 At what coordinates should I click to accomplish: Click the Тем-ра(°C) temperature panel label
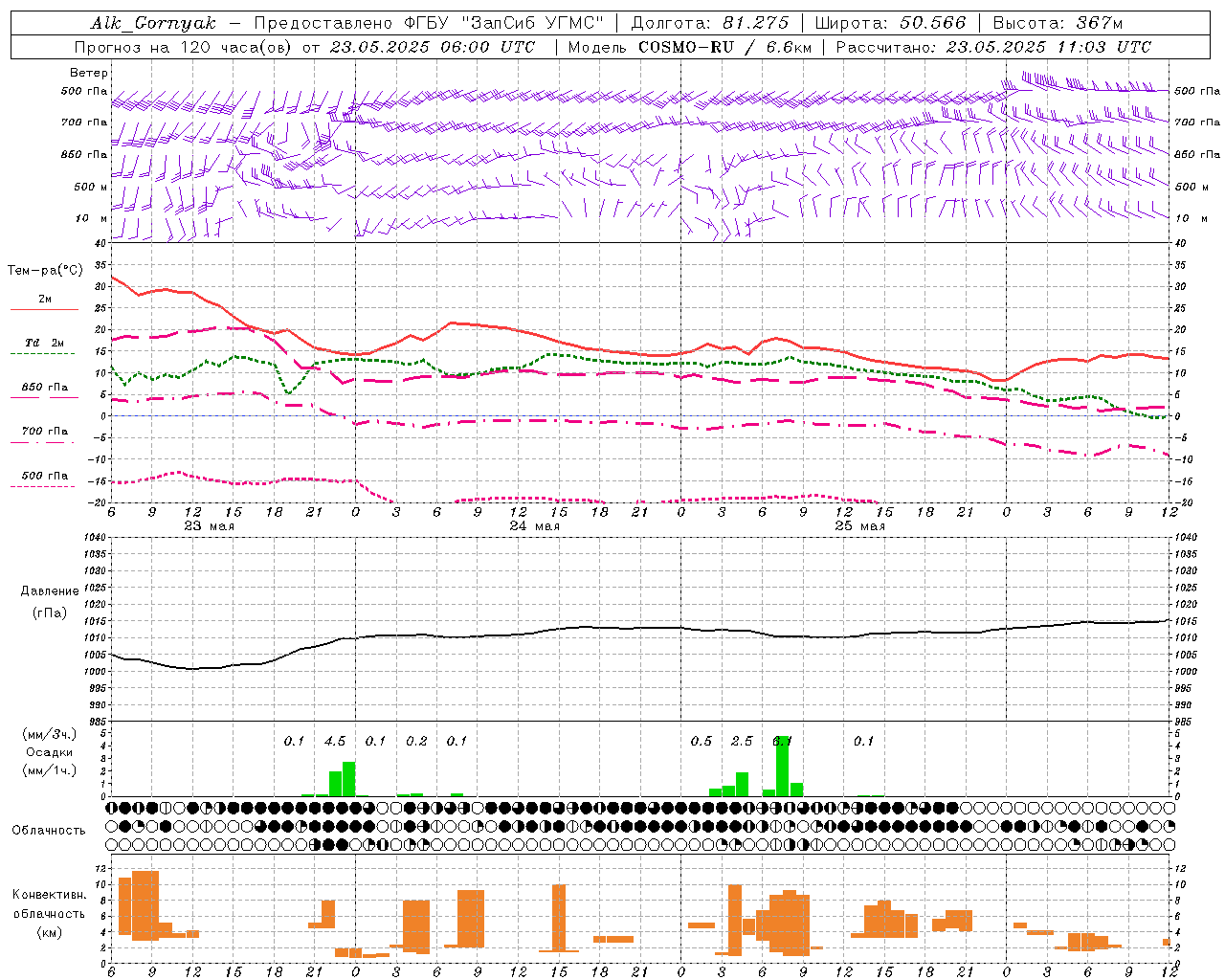click(x=45, y=271)
